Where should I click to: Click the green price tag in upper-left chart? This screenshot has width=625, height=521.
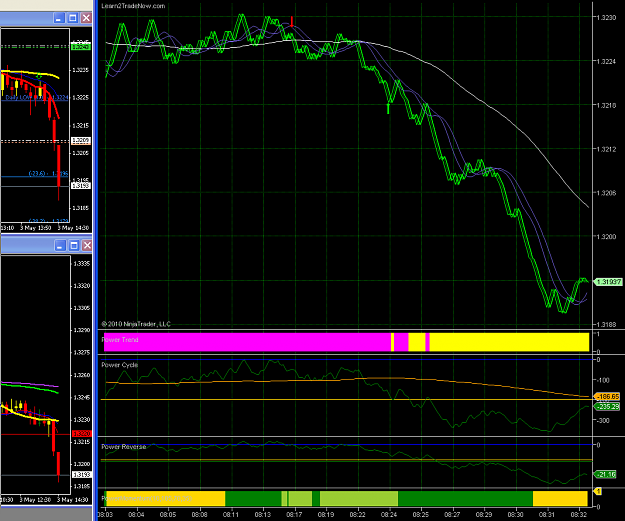tap(81, 47)
